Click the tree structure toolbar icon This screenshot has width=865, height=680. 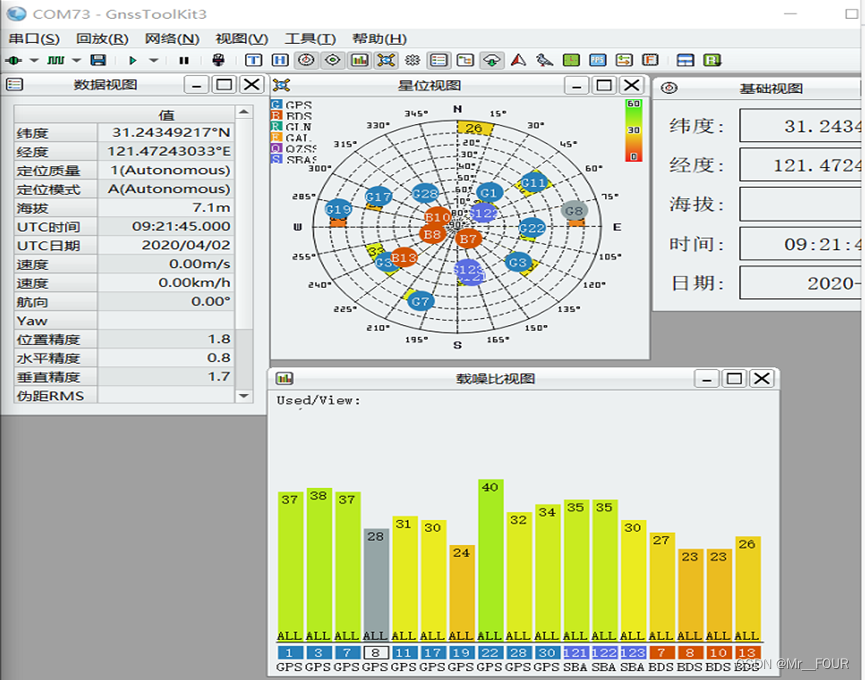pyautogui.click(x=465, y=60)
